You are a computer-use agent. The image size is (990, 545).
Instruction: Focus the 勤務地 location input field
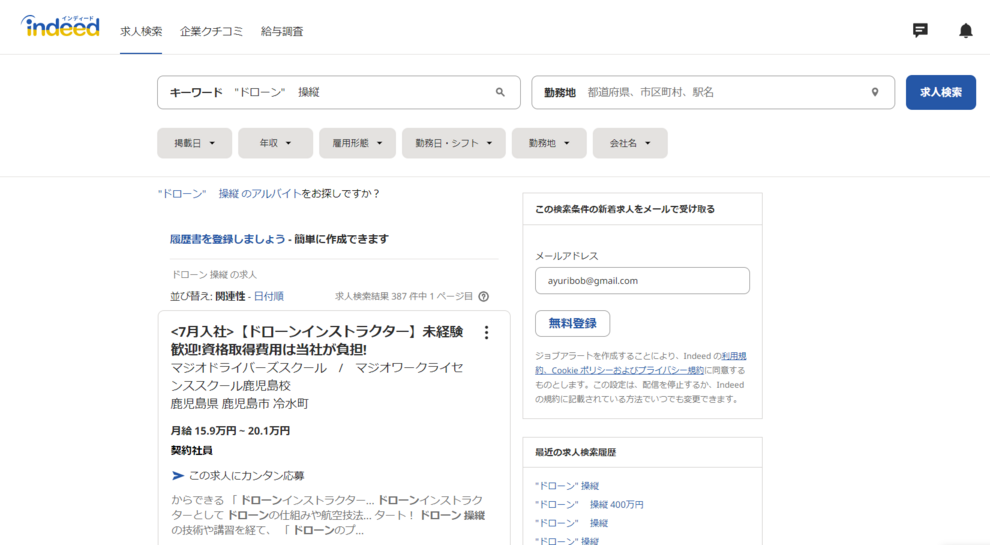pyautogui.click(x=713, y=92)
